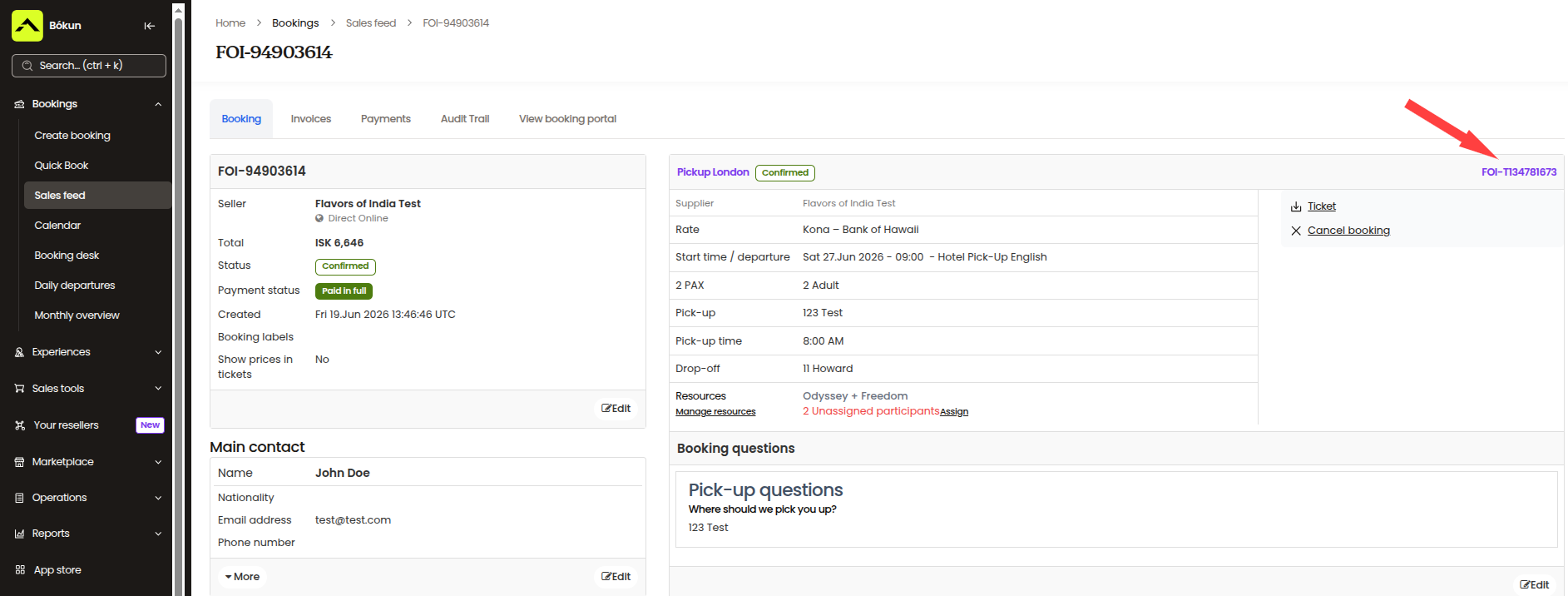Screen dimensions: 1568x596
Task: Click Edit under Booking questions
Action: 1535,585
